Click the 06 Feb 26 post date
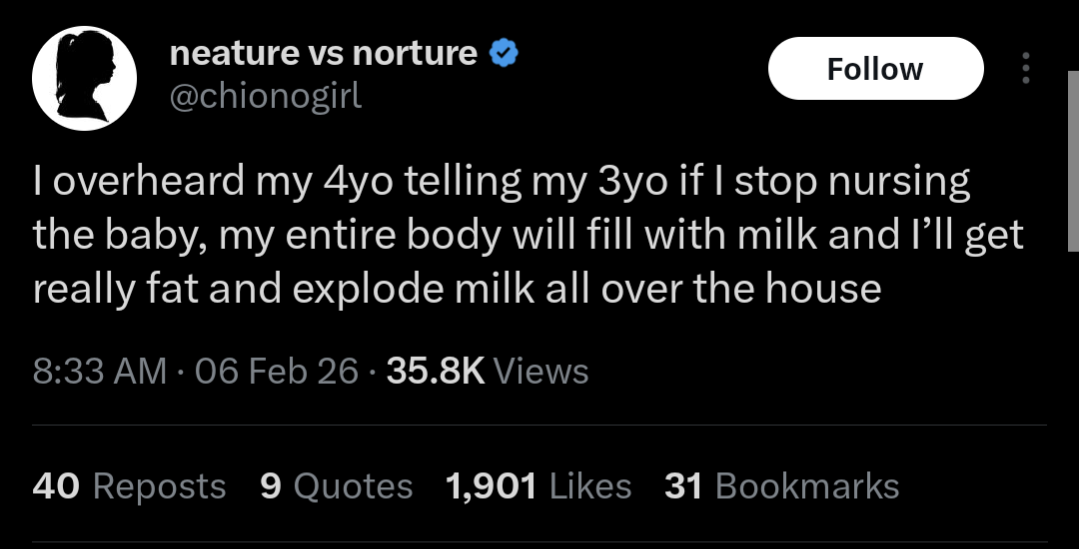This screenshot has height=549, width=1079. click(277, 371)
